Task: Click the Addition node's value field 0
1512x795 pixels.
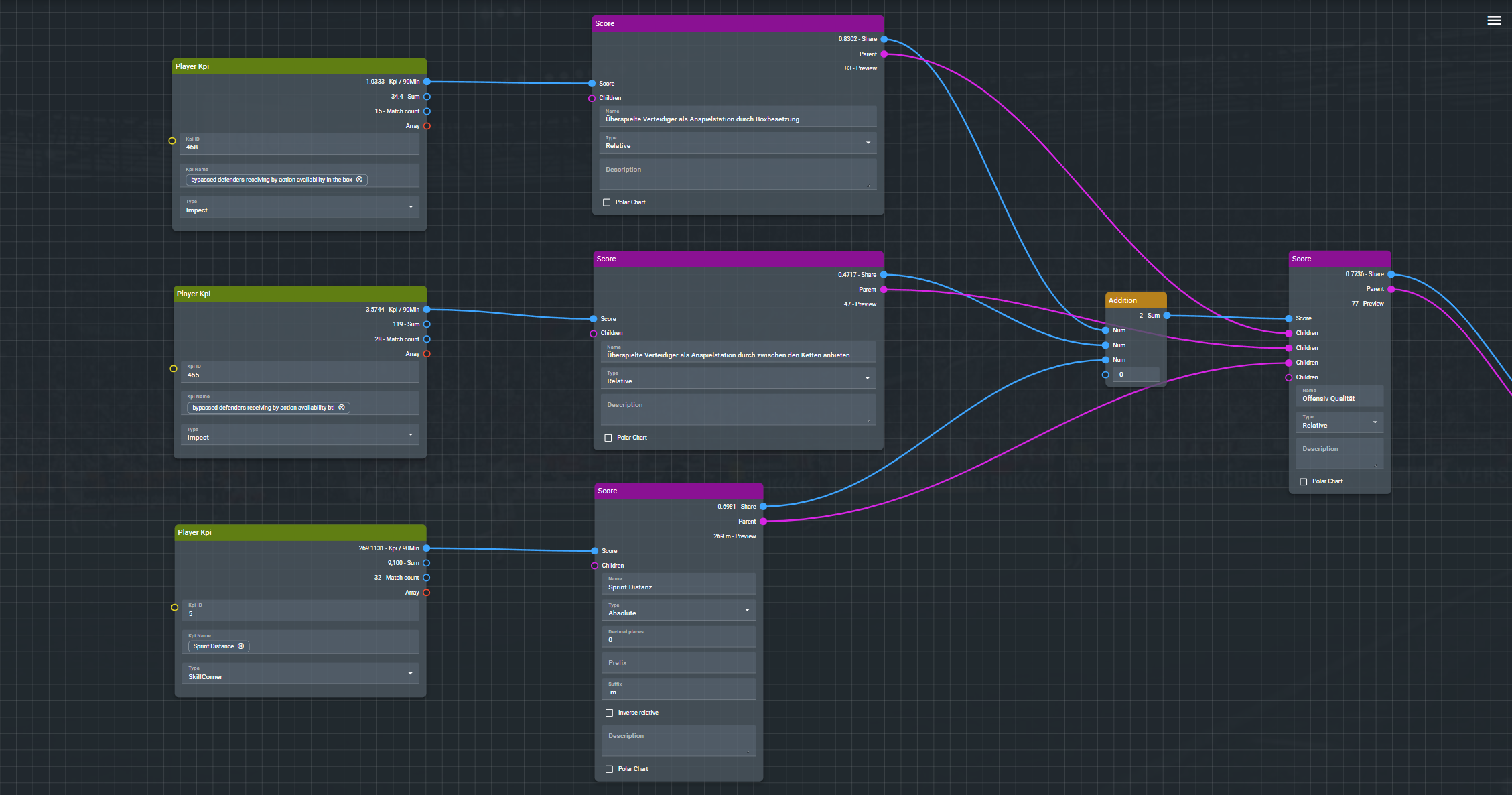Action: 1136,375
